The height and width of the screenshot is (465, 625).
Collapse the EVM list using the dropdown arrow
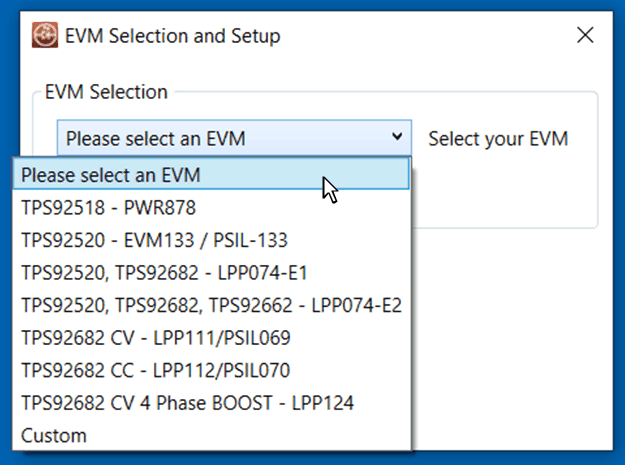click(397, 137)
